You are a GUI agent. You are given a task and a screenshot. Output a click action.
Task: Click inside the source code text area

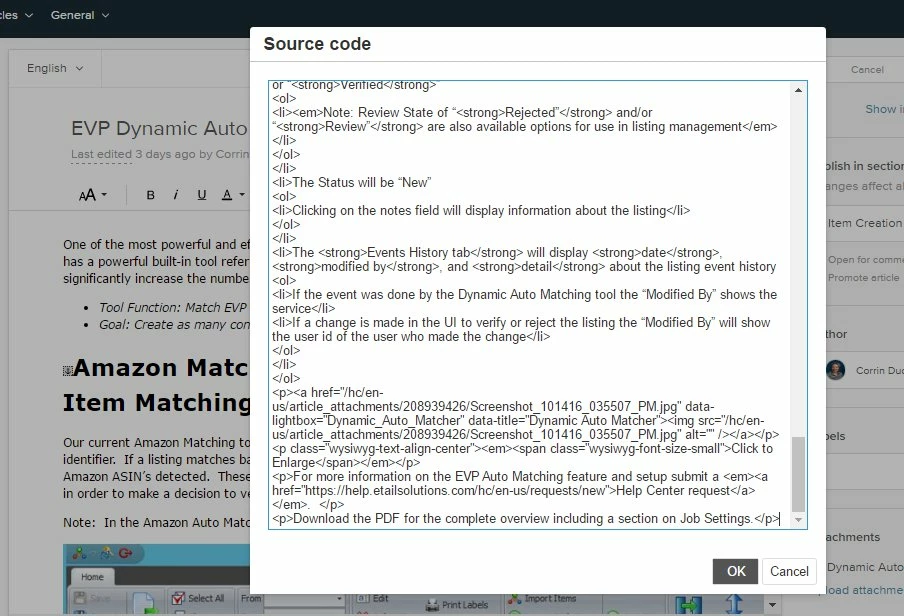pyautogui.click(x=529, y=305)
